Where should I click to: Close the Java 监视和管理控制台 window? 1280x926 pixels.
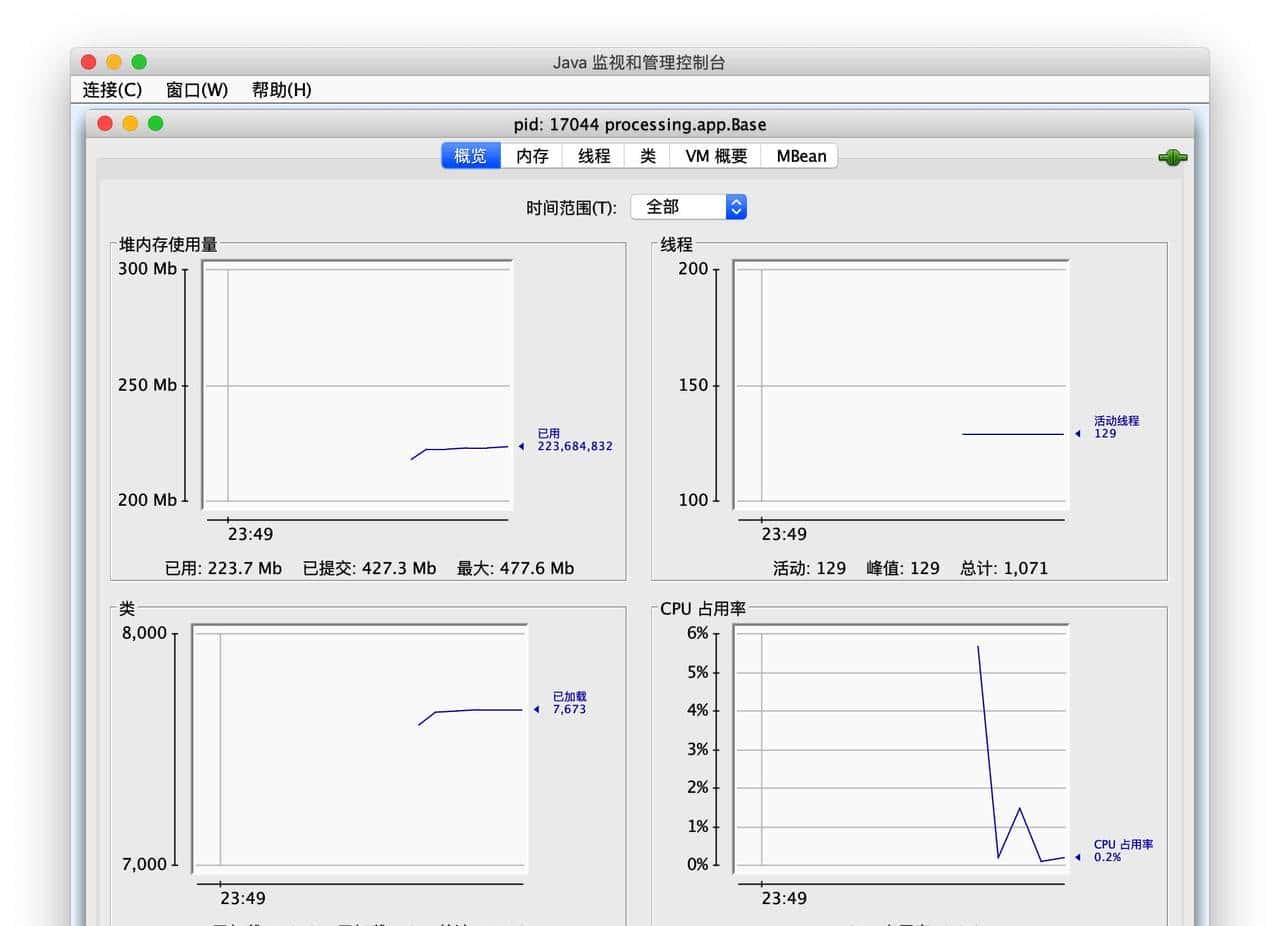pyautogui.click(x=88, y=62)
